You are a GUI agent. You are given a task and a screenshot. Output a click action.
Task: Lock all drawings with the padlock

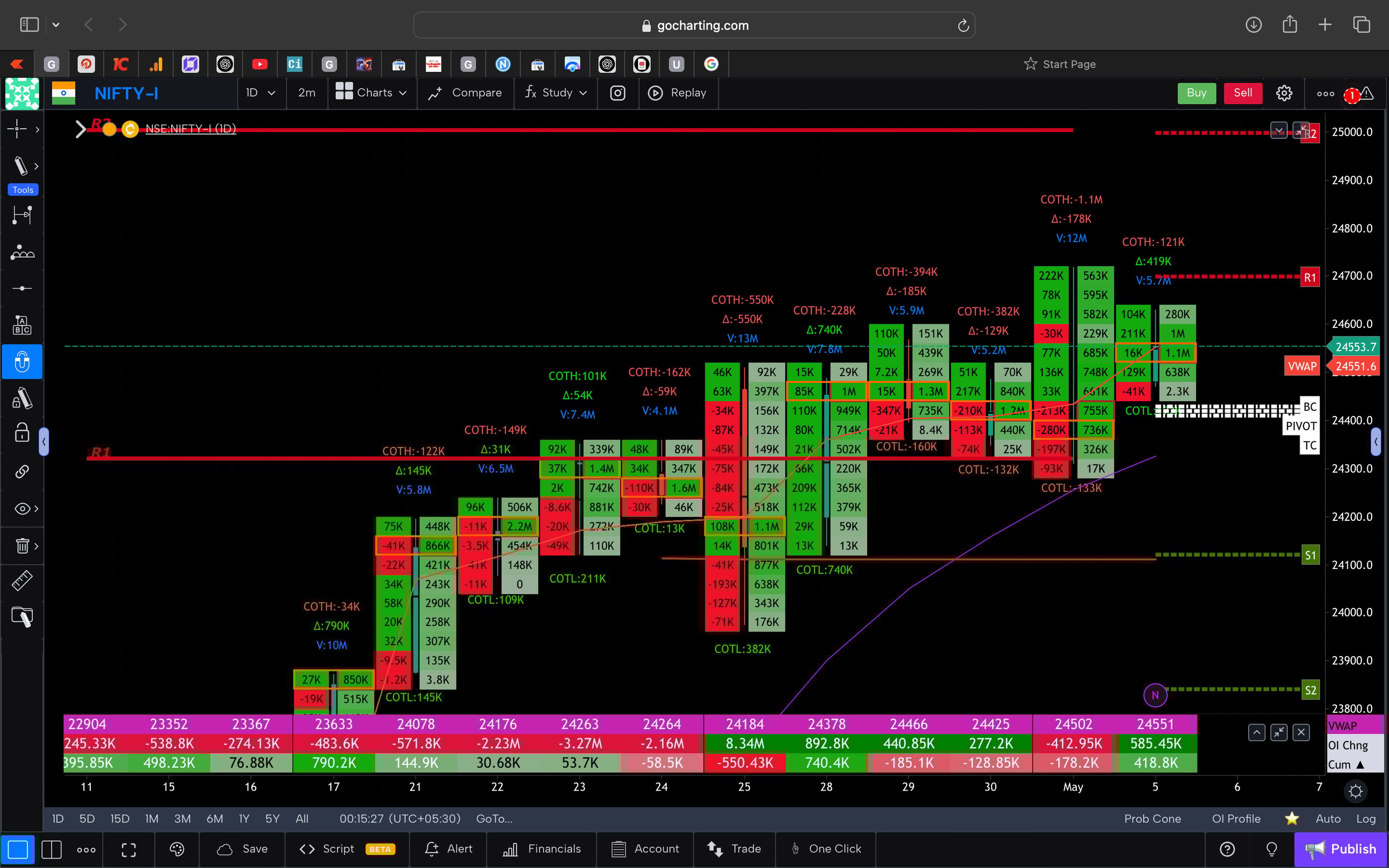21,433
